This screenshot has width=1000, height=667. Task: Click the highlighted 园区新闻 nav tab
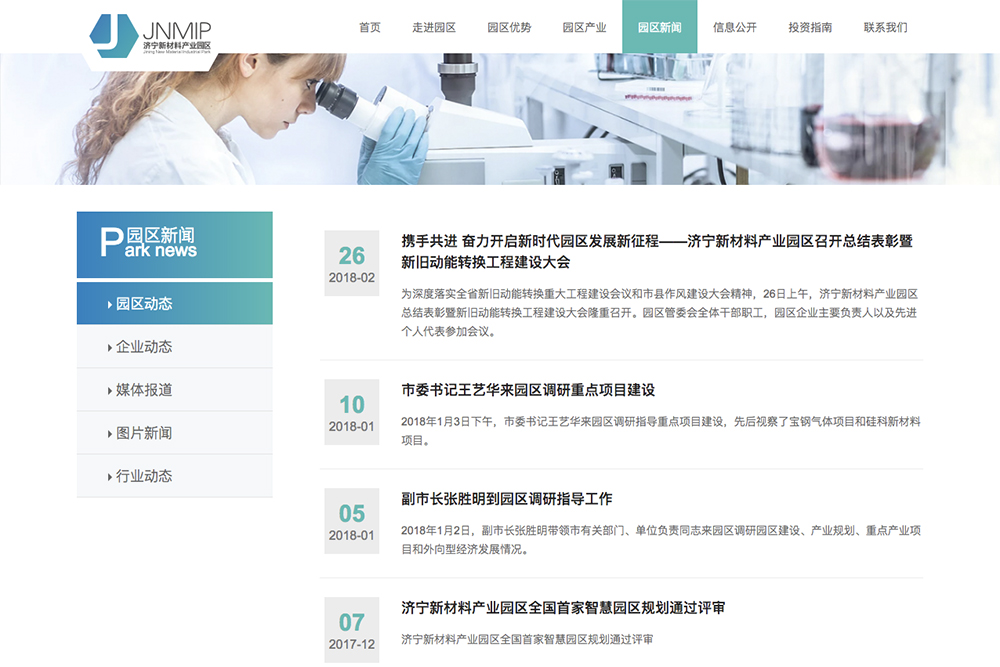click(x=660, y=27)
